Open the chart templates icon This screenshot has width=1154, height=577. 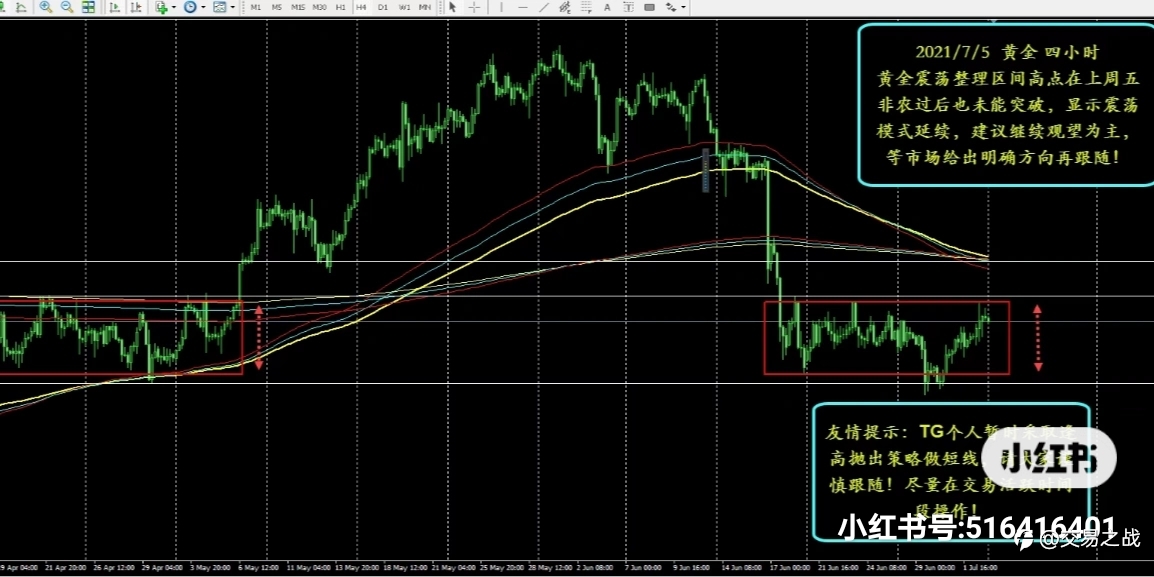(219, 7)
